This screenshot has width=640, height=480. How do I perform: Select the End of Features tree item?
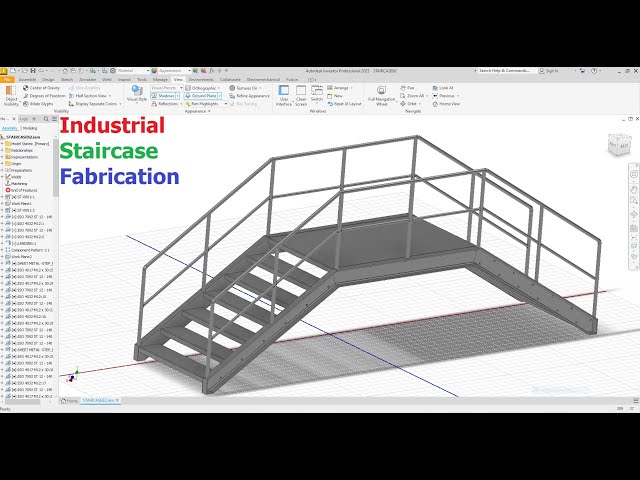[x=21, y=190]
